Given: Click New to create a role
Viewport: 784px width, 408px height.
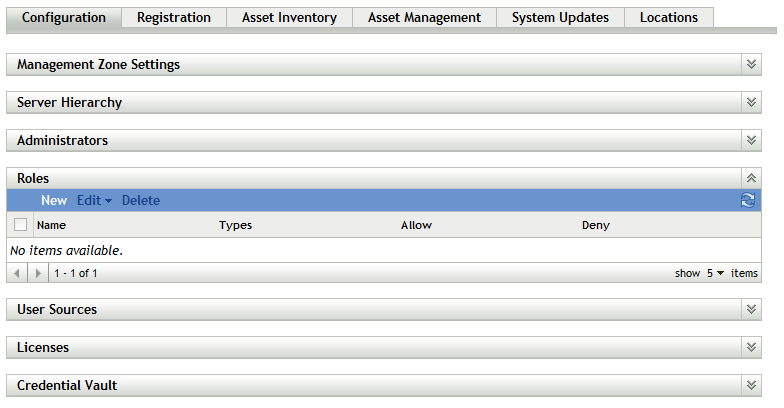Looking at the screenshot, I should (54, 201).
